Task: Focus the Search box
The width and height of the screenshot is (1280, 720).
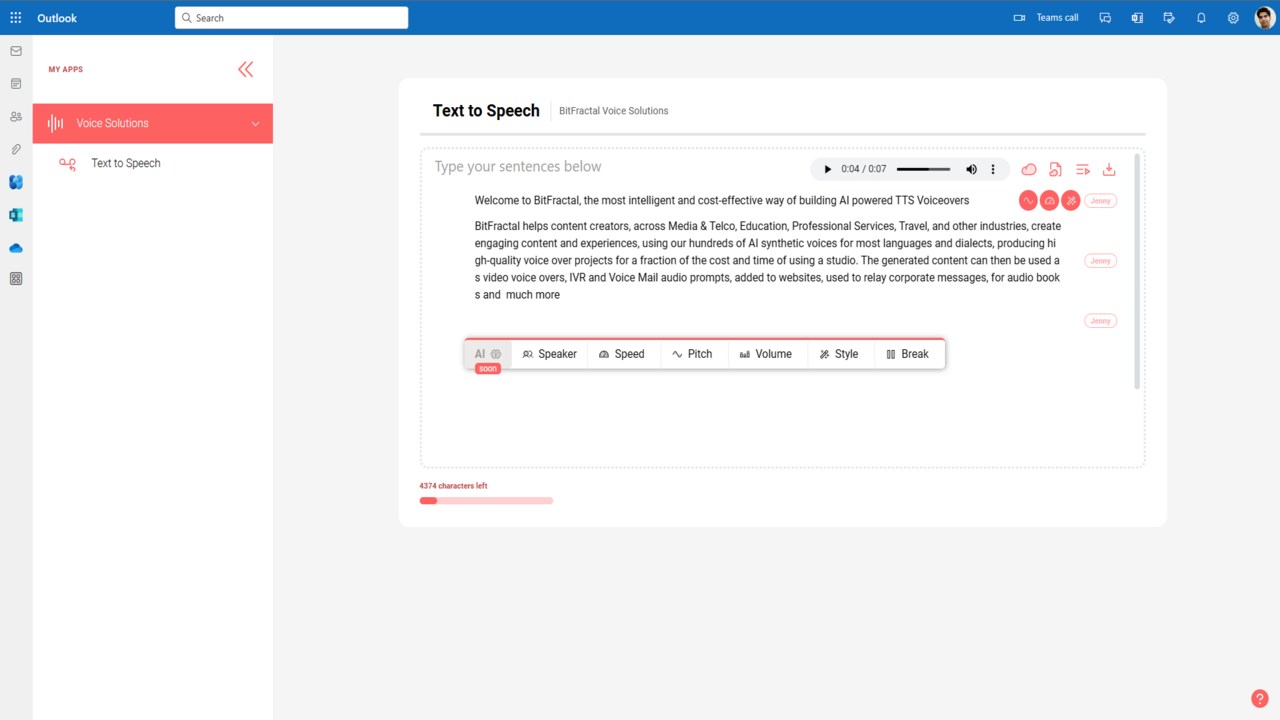Action: tap(291, 18)
